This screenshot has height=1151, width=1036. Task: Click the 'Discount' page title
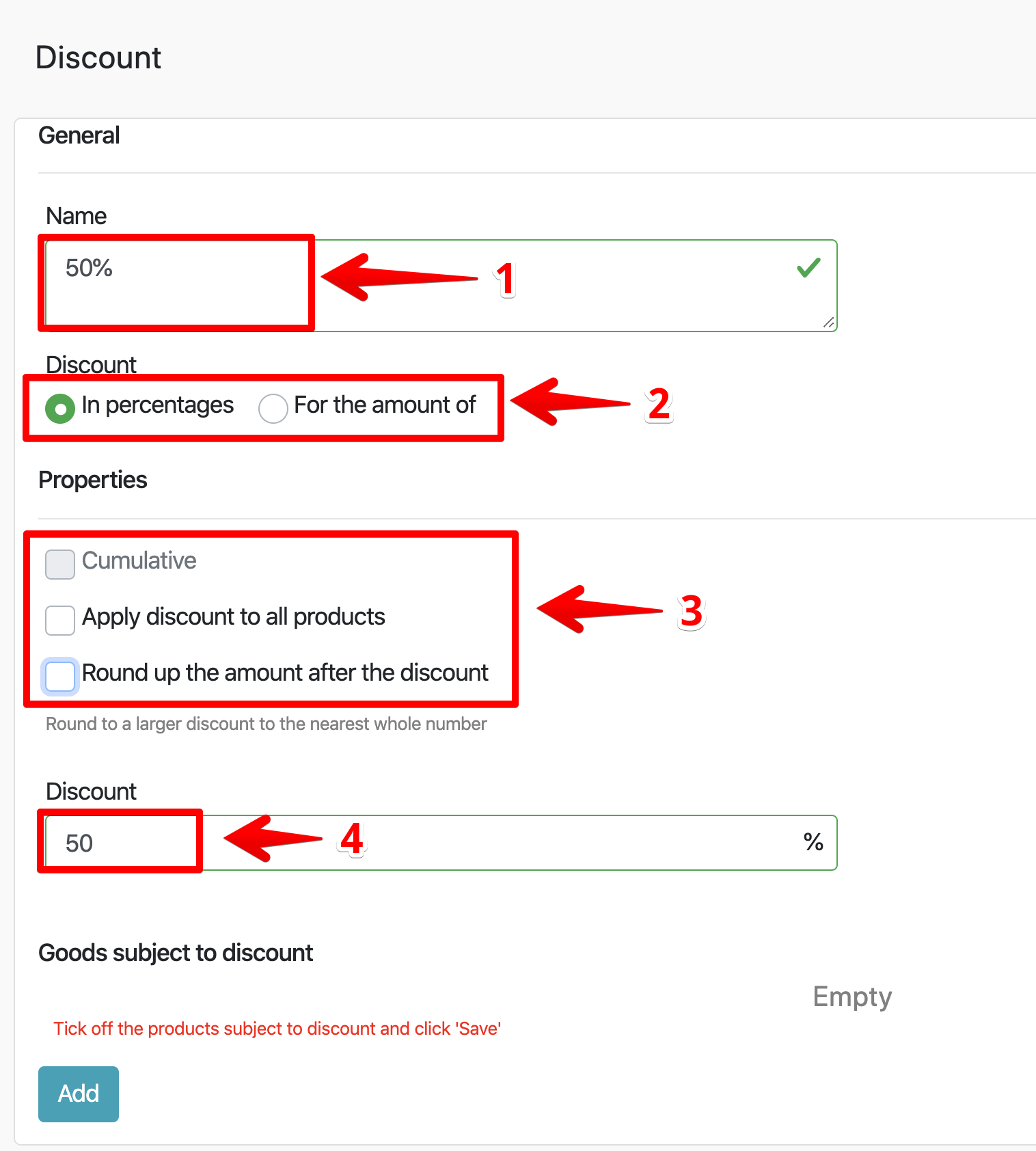pyautogui.click(x=98, y=57)
